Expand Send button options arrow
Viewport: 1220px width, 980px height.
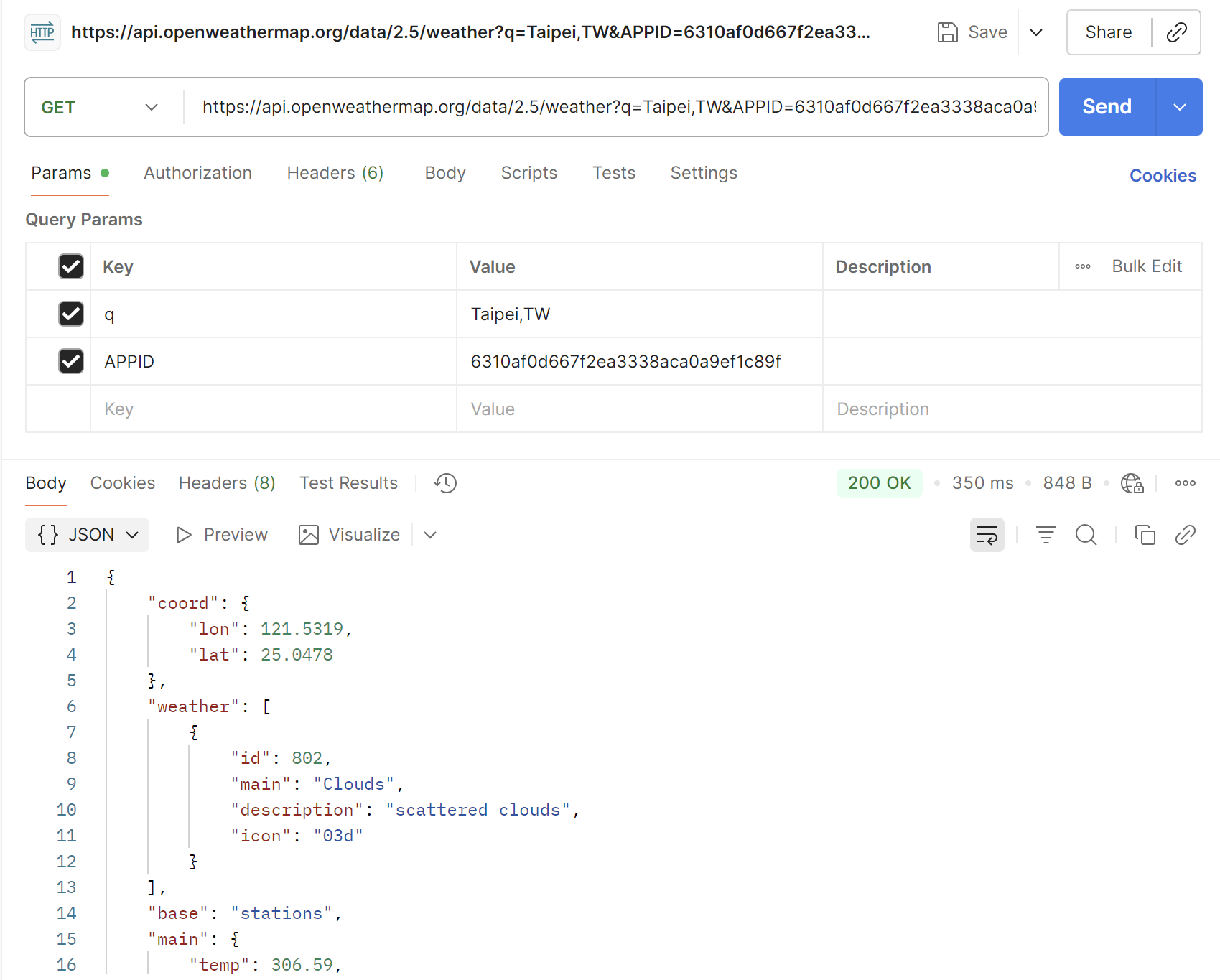pos(1179,107)
